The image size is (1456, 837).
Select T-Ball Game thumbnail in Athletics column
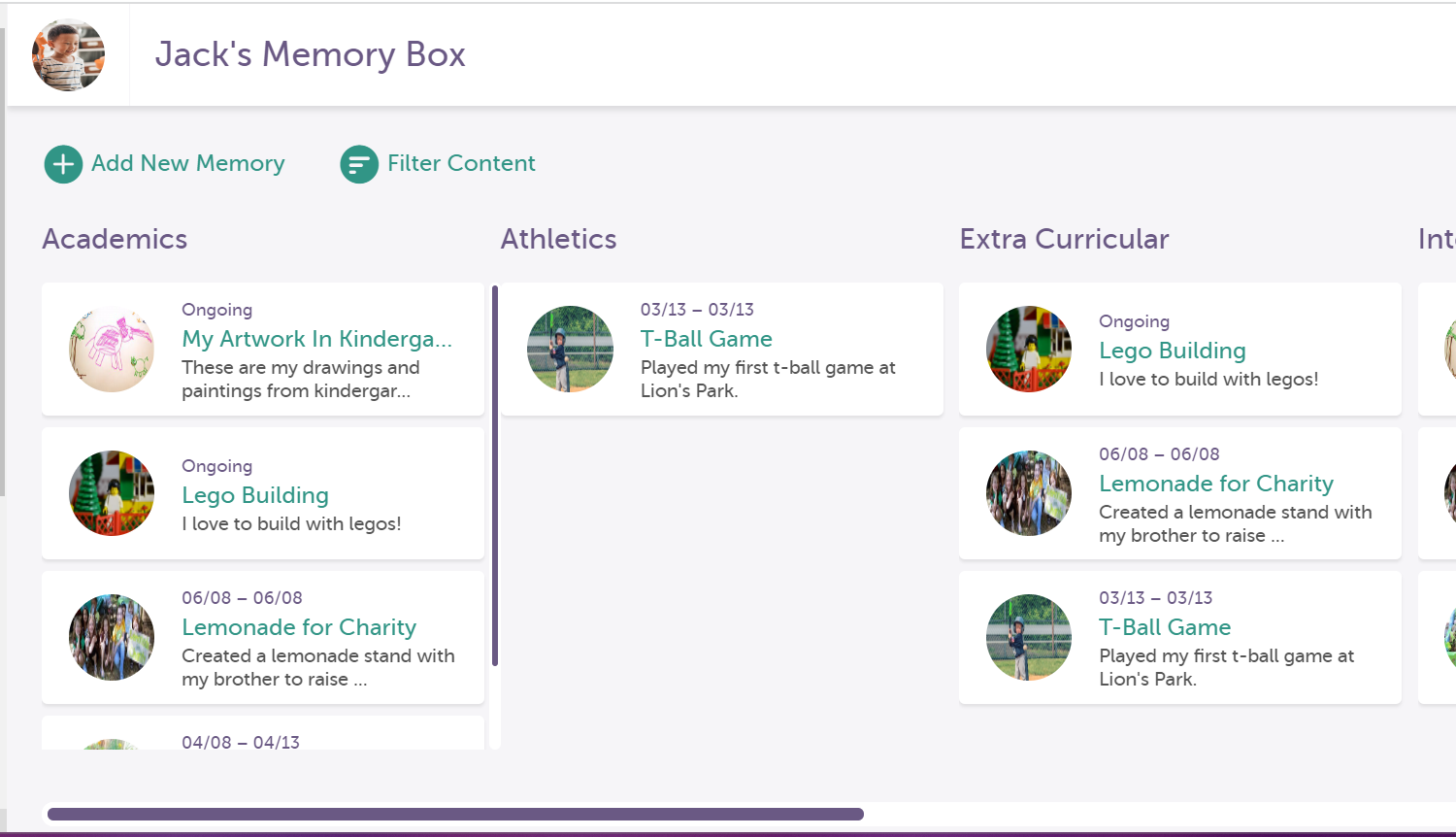click(x=570, y=350)
